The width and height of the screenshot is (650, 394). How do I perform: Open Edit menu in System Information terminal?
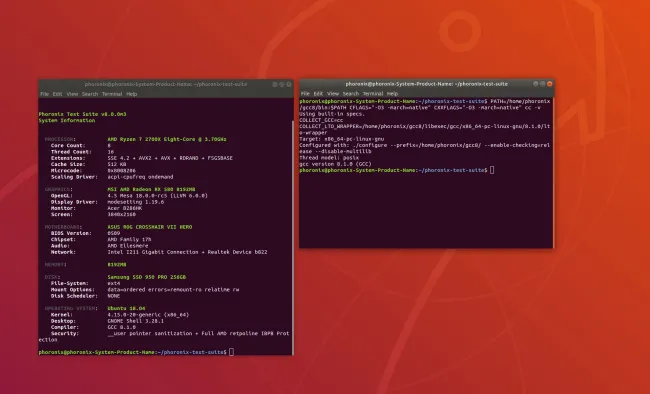pyautogui.click(x=57, y=94)
